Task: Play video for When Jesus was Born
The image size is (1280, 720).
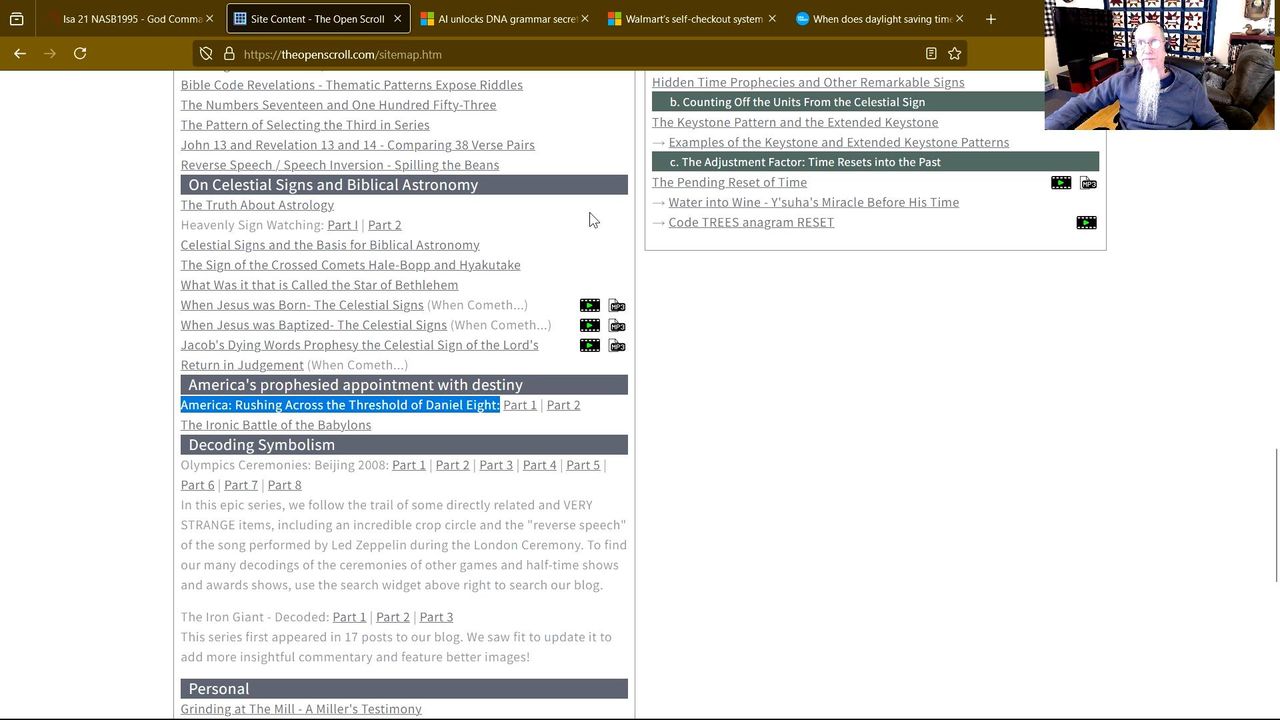Action: pos(590,305)
